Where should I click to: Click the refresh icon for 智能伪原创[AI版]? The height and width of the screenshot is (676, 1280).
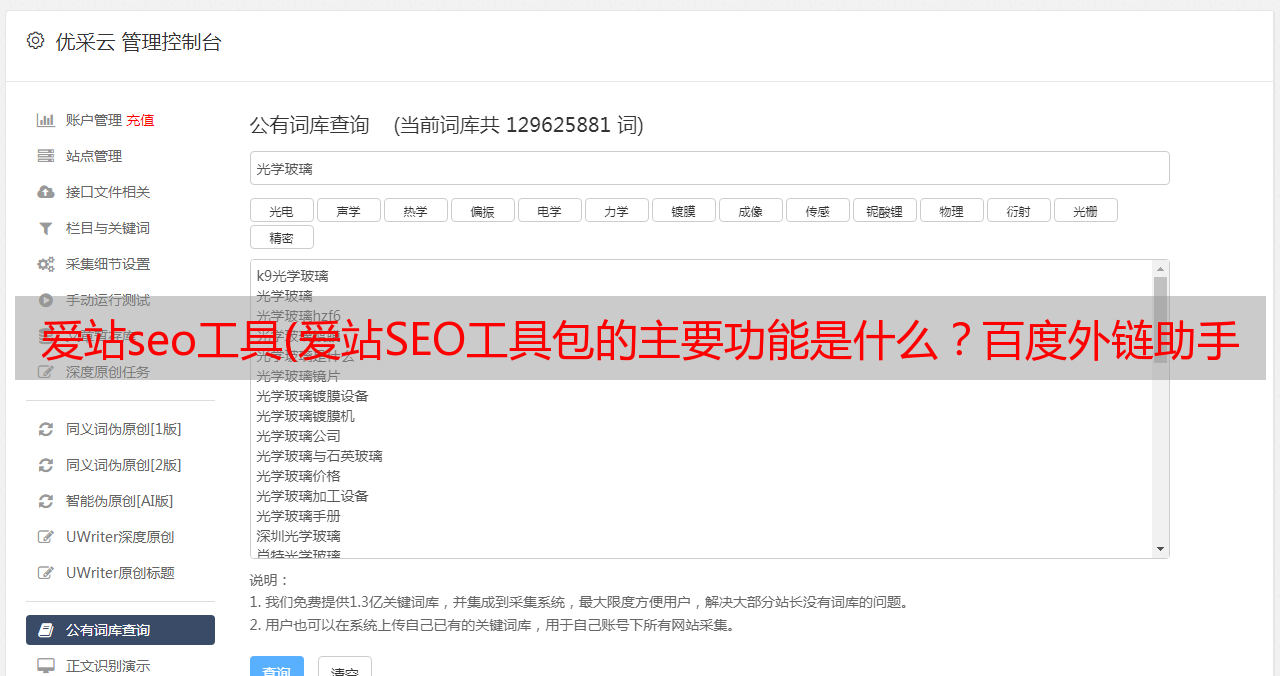(46, 501)
